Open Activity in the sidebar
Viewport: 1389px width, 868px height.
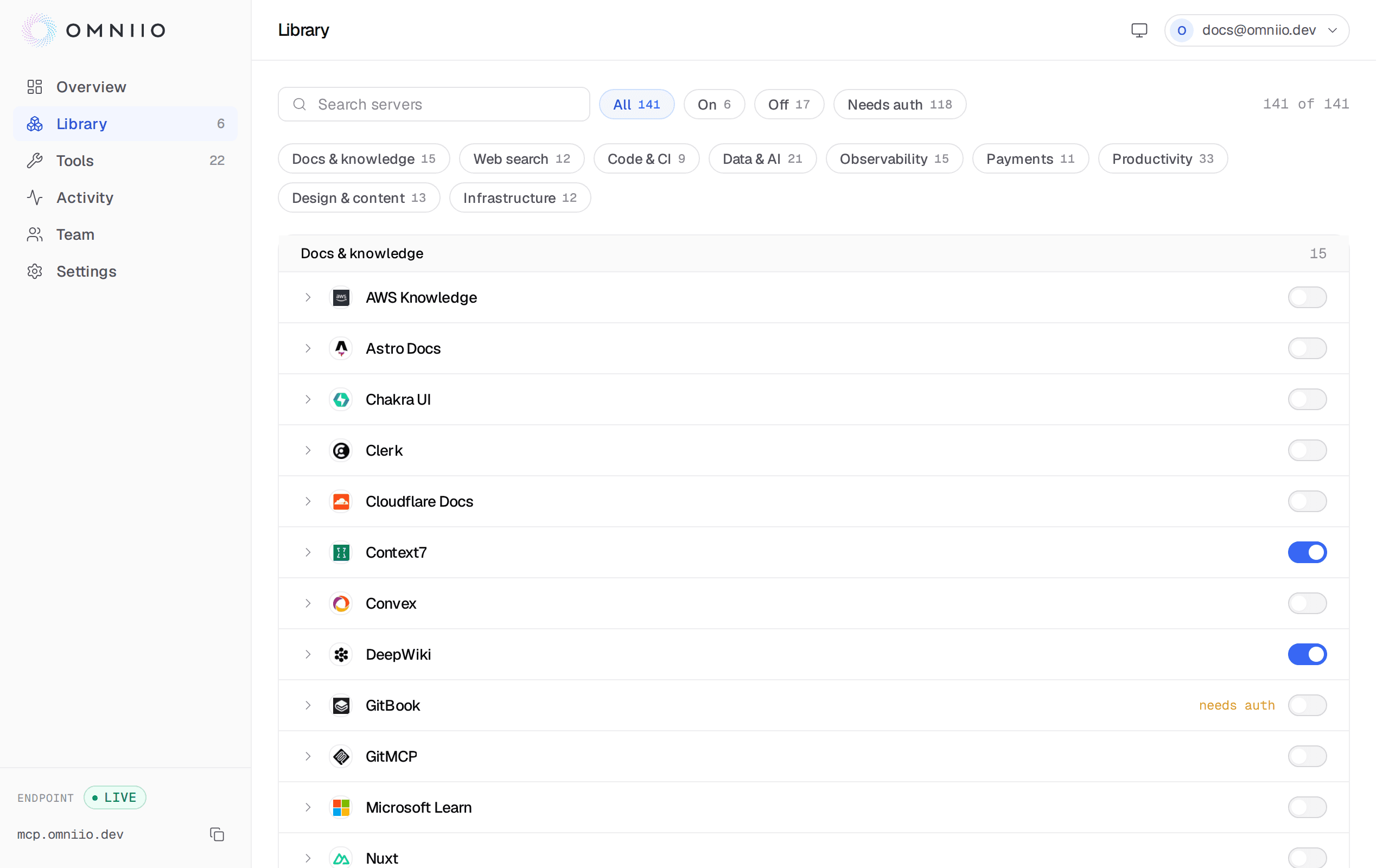(x=125, y=197)
